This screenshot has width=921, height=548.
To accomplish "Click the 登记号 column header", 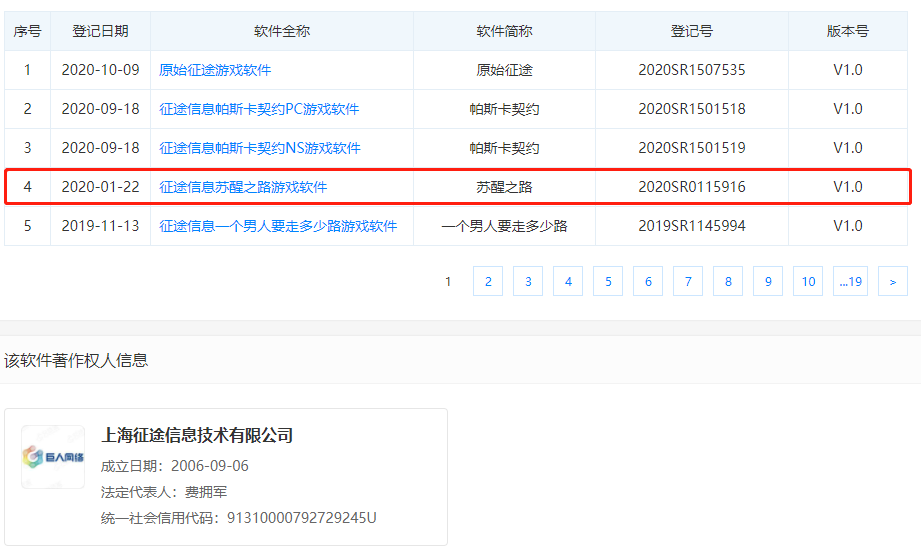I will pos(692,31).
